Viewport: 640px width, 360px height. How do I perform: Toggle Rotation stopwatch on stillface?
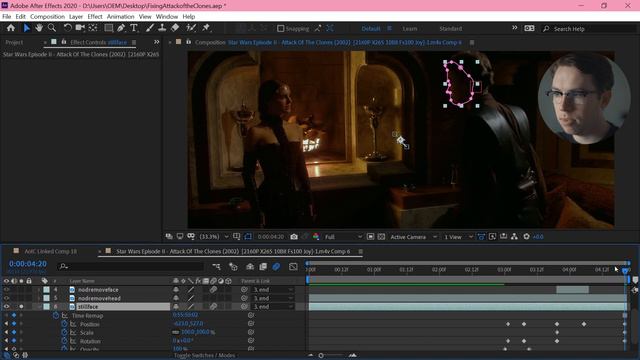(64, 341)
